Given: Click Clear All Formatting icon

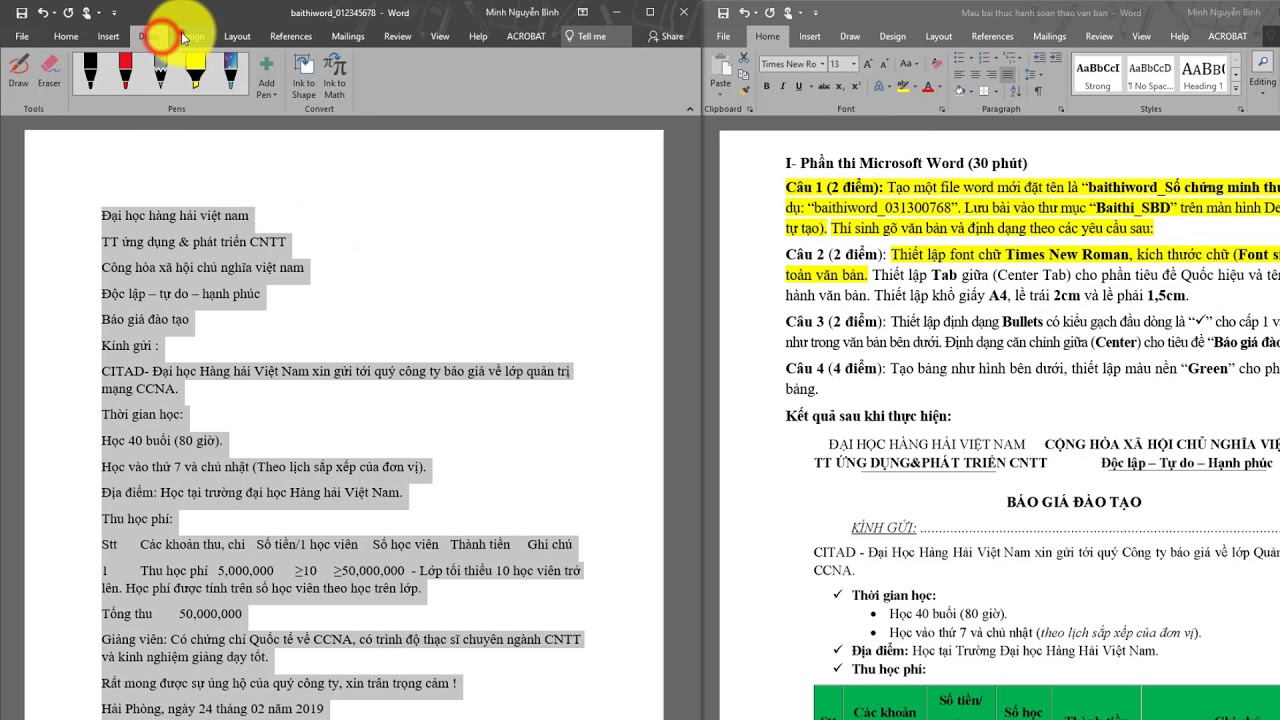Looking at the screenshot, I should pyautogui.click(x=937, y=63).
